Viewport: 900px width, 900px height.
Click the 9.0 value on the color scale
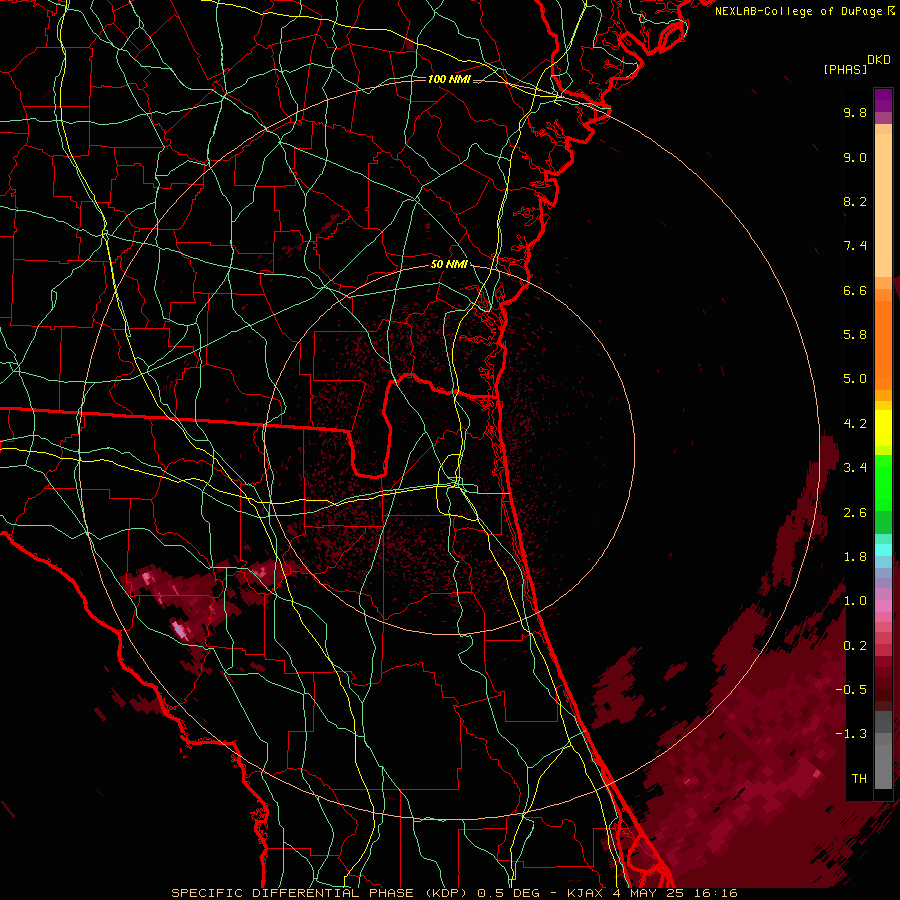click(855, 157)
